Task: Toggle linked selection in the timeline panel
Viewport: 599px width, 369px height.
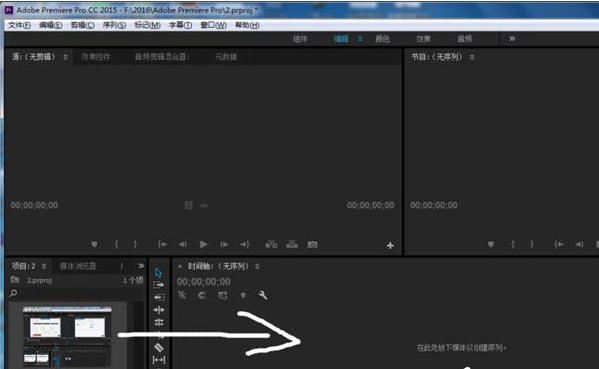Action: (222, 295)
